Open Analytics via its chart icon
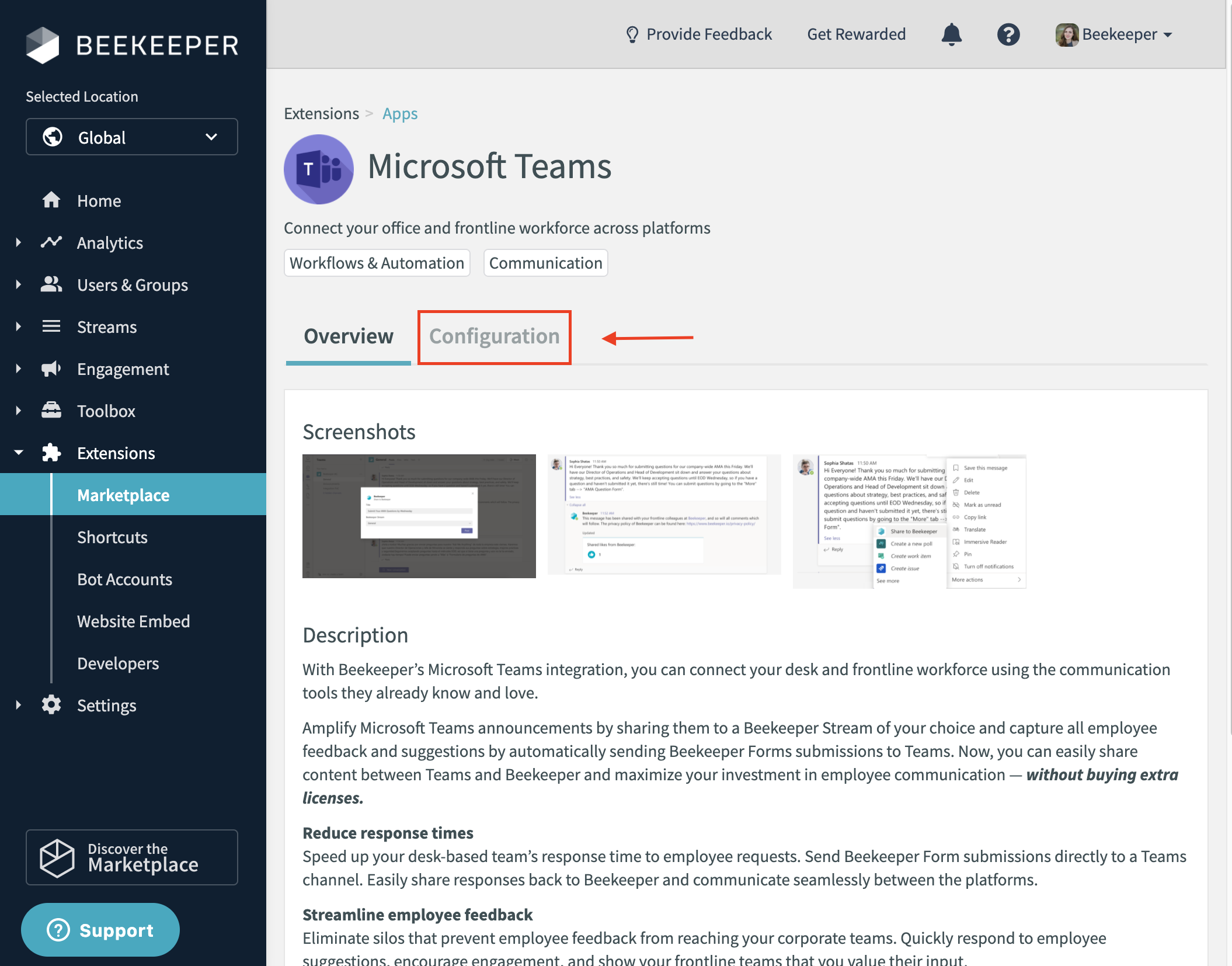 (51, 242)
